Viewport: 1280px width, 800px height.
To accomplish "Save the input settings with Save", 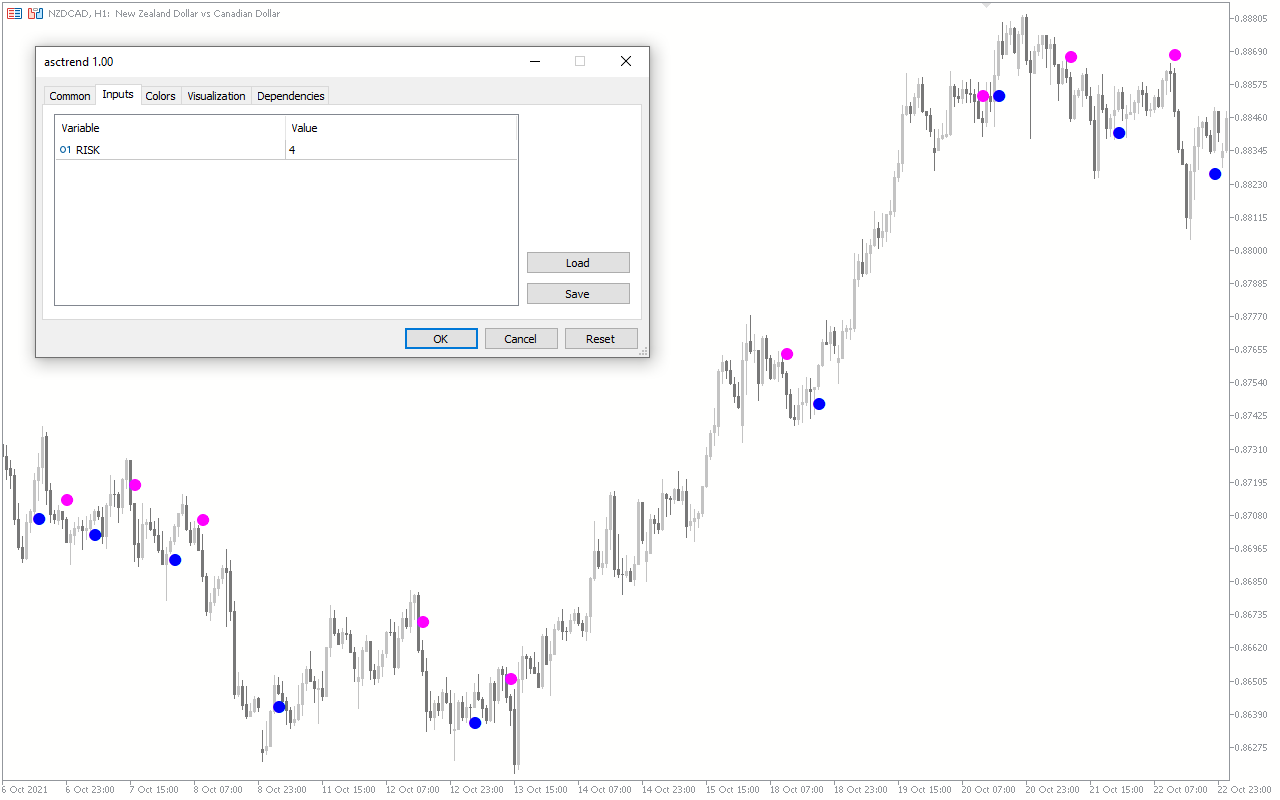I will (x=578, y=294).
